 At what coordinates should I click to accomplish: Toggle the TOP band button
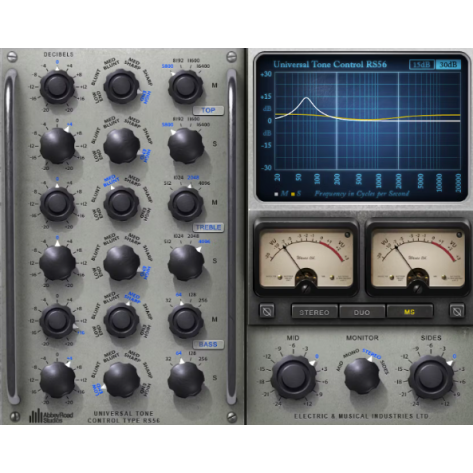coord(208,110)
